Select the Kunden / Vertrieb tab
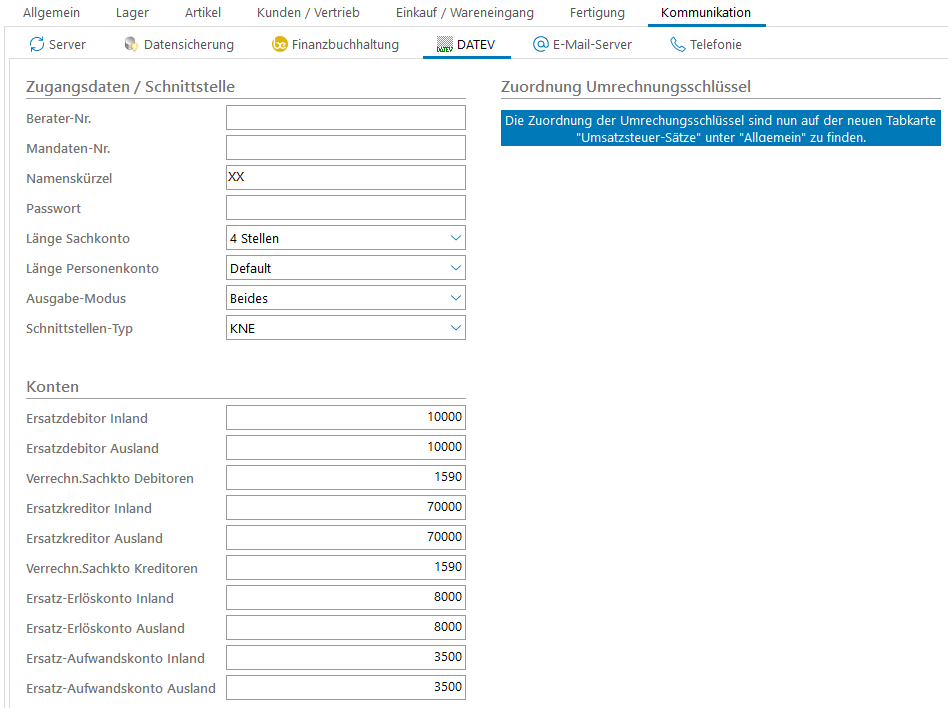 pyautogui.click(x=308, y=13)
